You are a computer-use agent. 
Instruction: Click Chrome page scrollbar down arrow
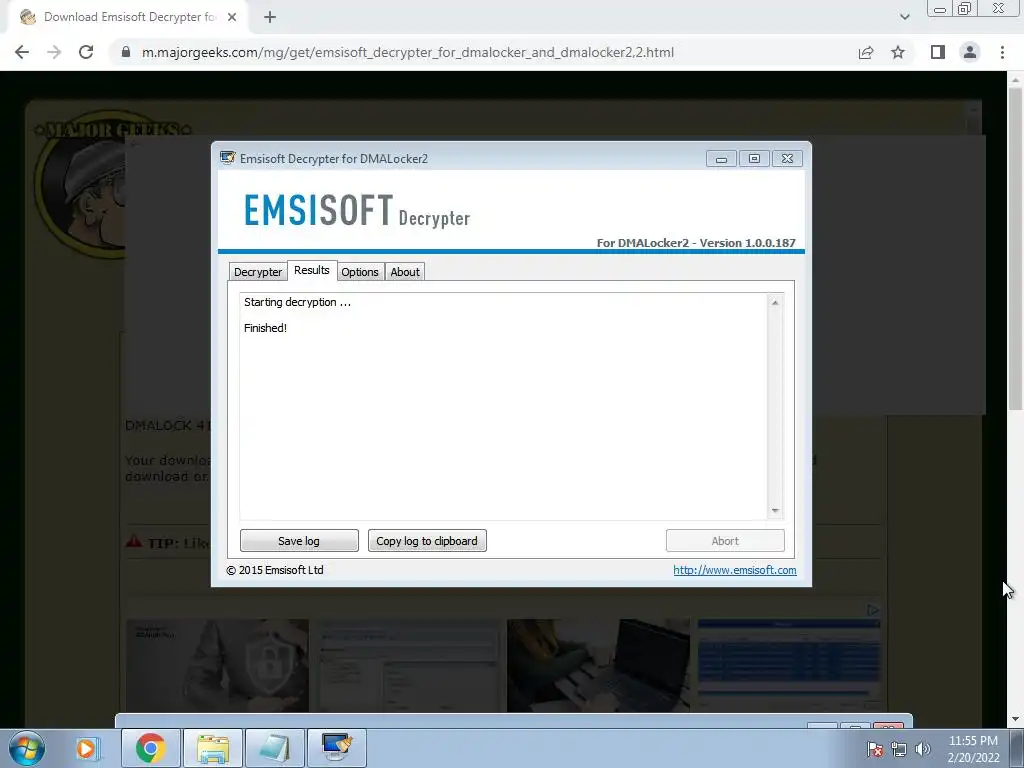[x=1015, y=718]
